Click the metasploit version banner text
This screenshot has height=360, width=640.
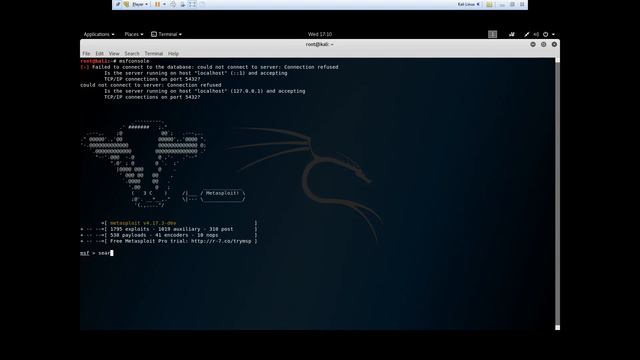143,223
